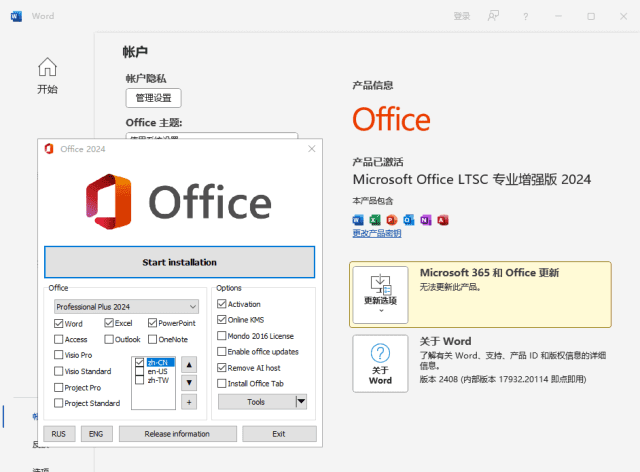The width and height of the screenshot is (640, 472).
Task: Open the 更新选项 update options dropdown
Action: [380, 295]
